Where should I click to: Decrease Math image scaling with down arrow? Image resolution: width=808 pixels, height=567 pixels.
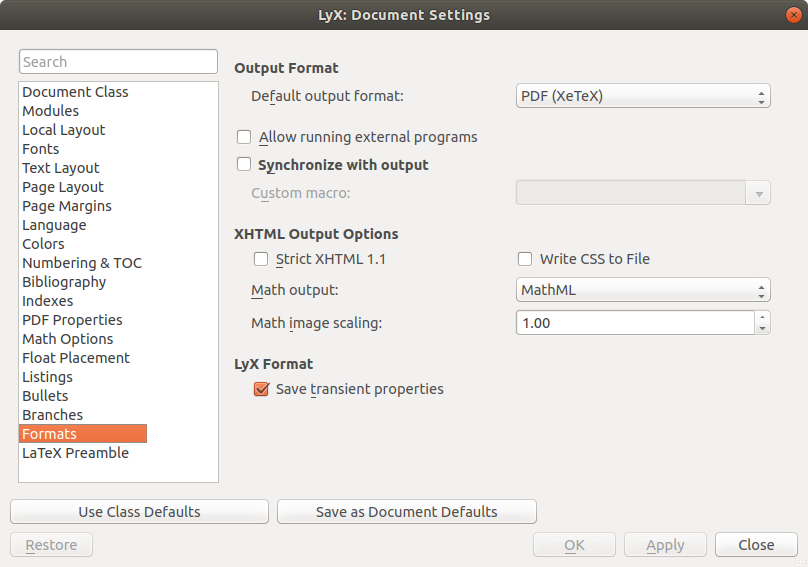pos(763,328)
